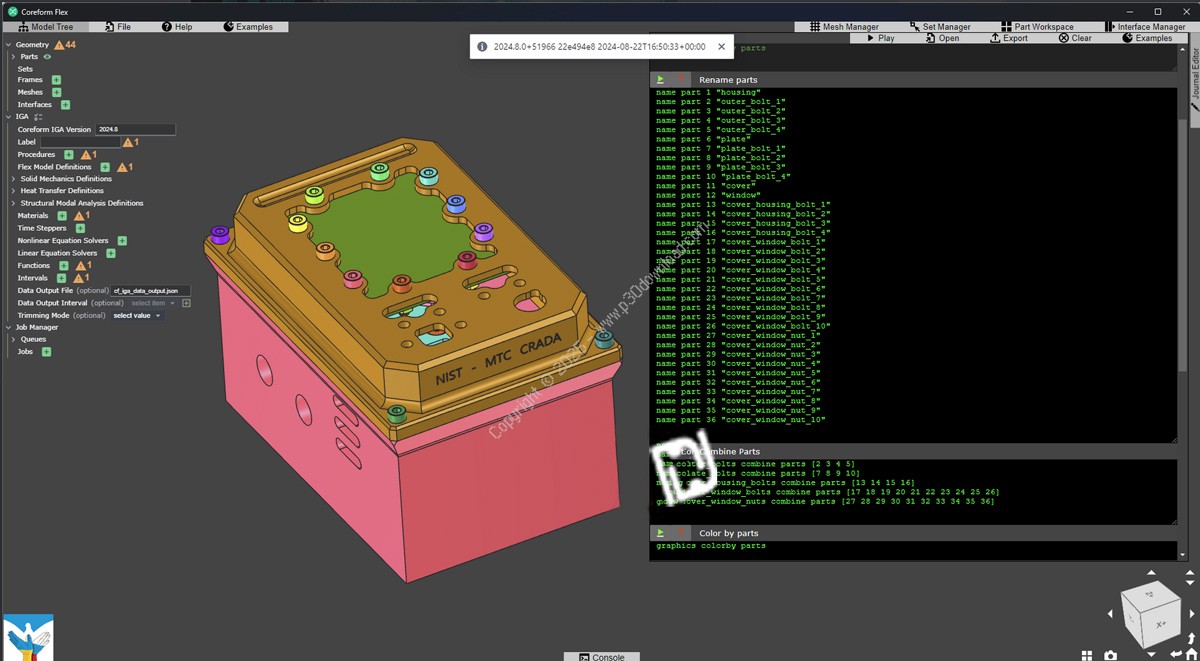
Task: Click the Open button in the journal toolbar
Action: point(942,38)
